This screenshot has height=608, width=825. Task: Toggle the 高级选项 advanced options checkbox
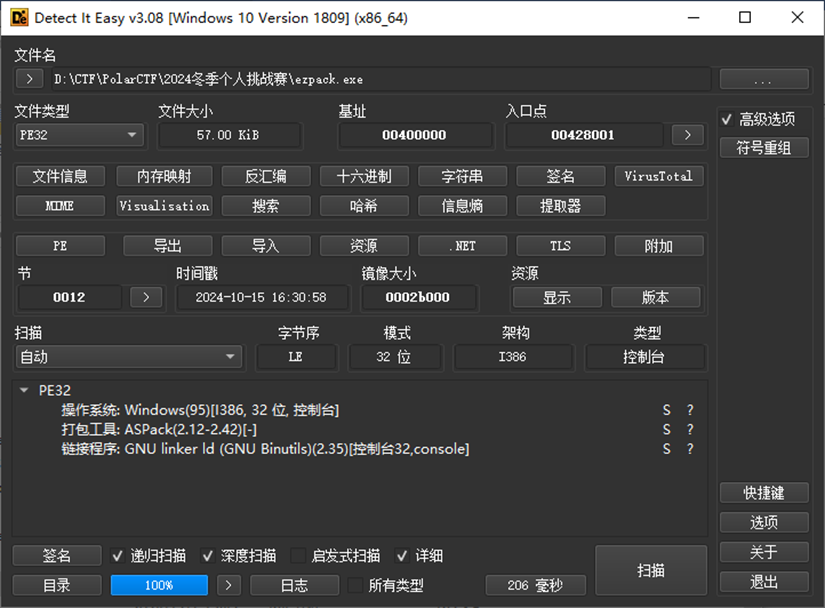(x=727, y=118)
